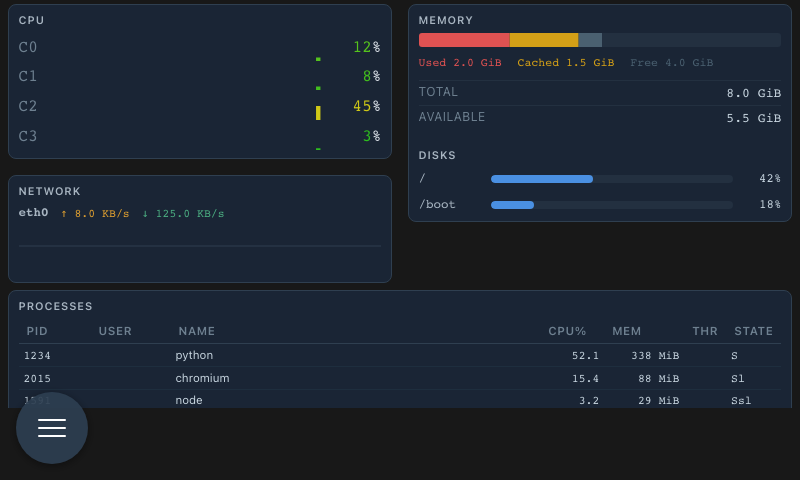Screen dimensions: 800x480
Task: Click the red used memory segment
Action: [x=464, y=40]
